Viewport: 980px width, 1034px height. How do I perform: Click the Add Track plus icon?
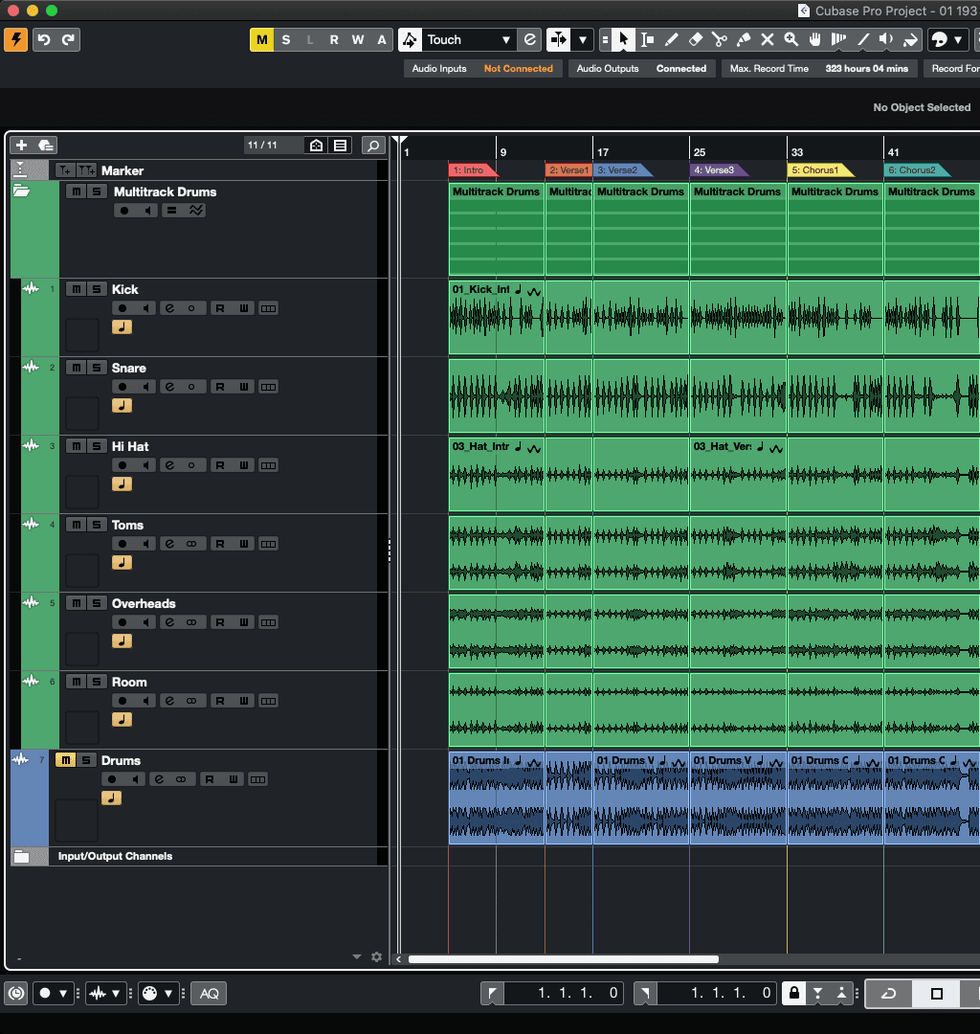pyautogui.click(x=21, y=145)
